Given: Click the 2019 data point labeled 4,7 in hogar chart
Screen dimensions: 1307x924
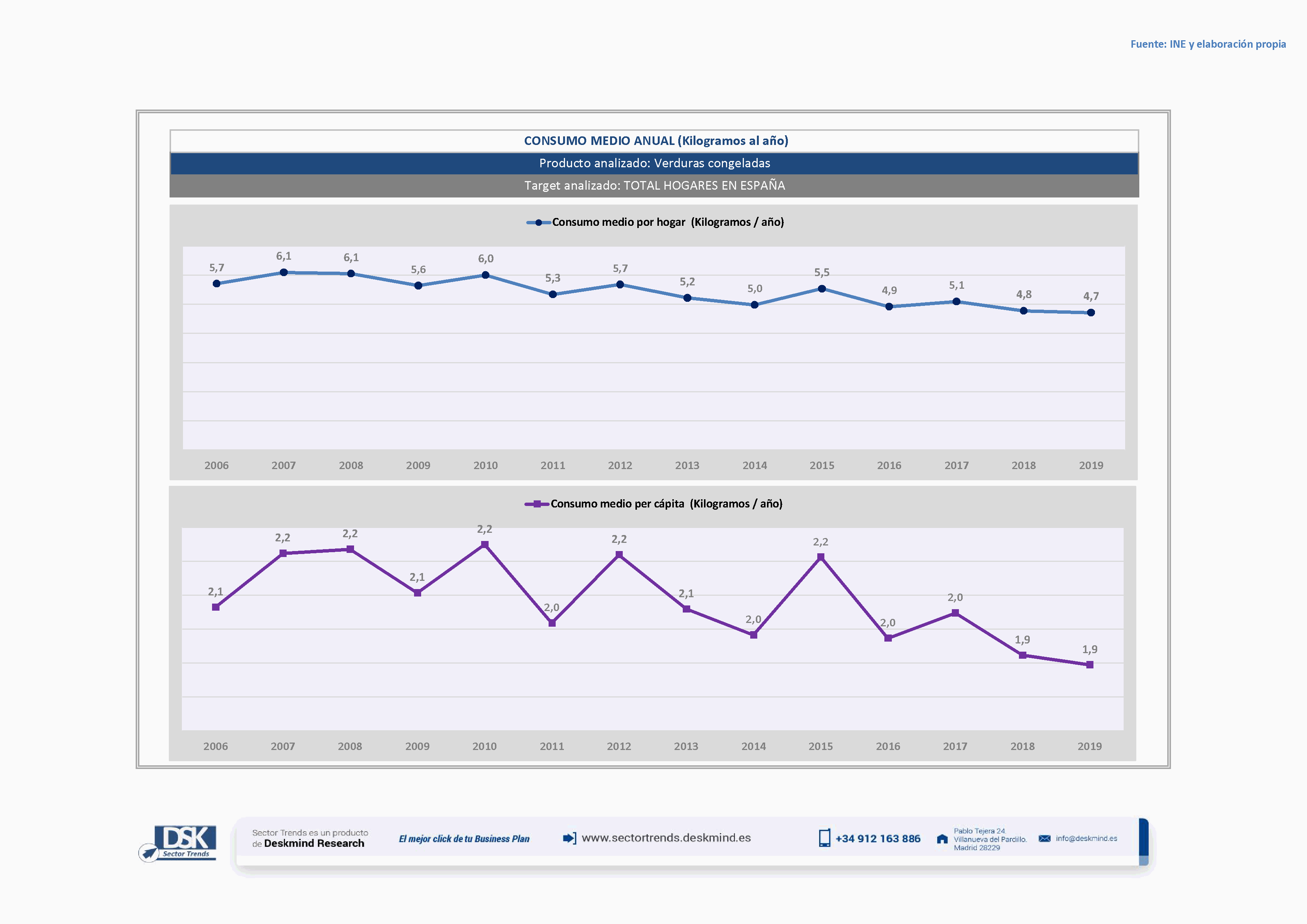Looking at the screenshot, I should (x=1091, y=313).
